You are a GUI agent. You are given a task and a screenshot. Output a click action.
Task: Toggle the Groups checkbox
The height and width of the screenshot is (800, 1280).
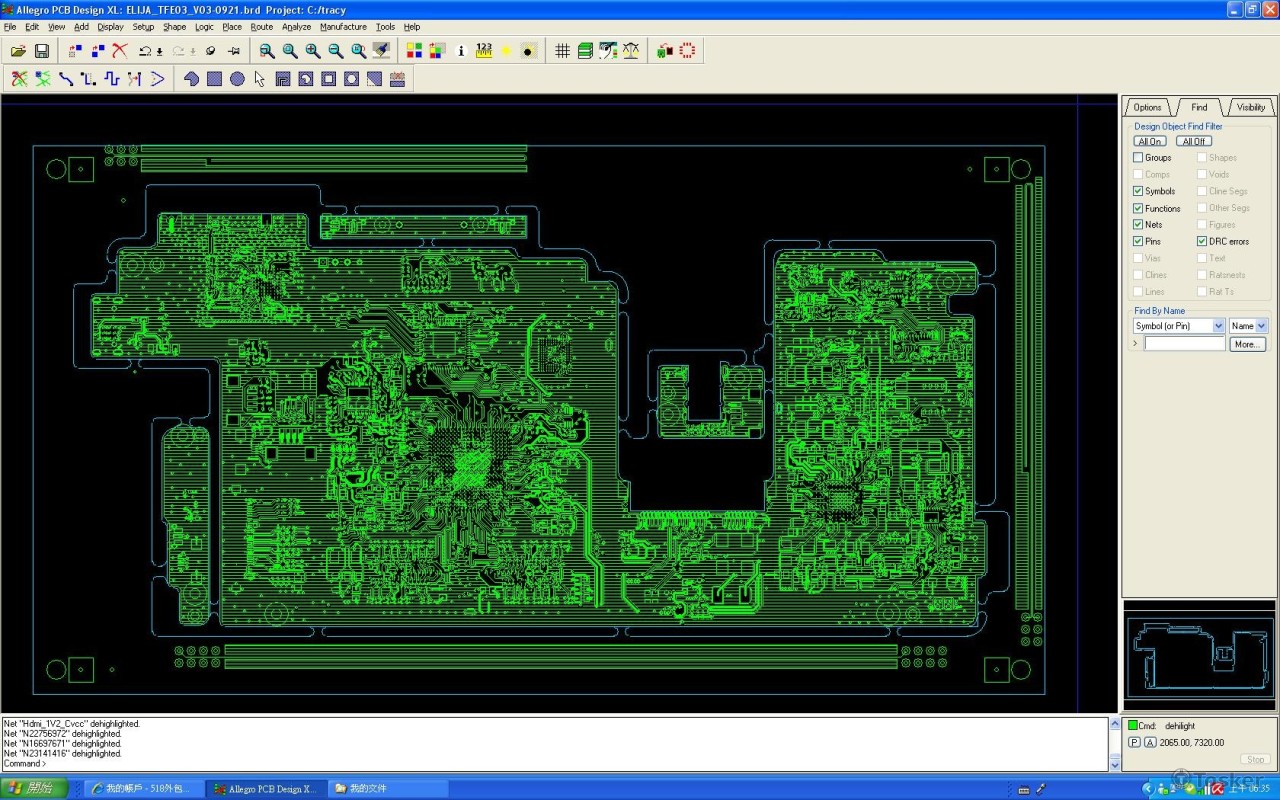[1138, 158]
